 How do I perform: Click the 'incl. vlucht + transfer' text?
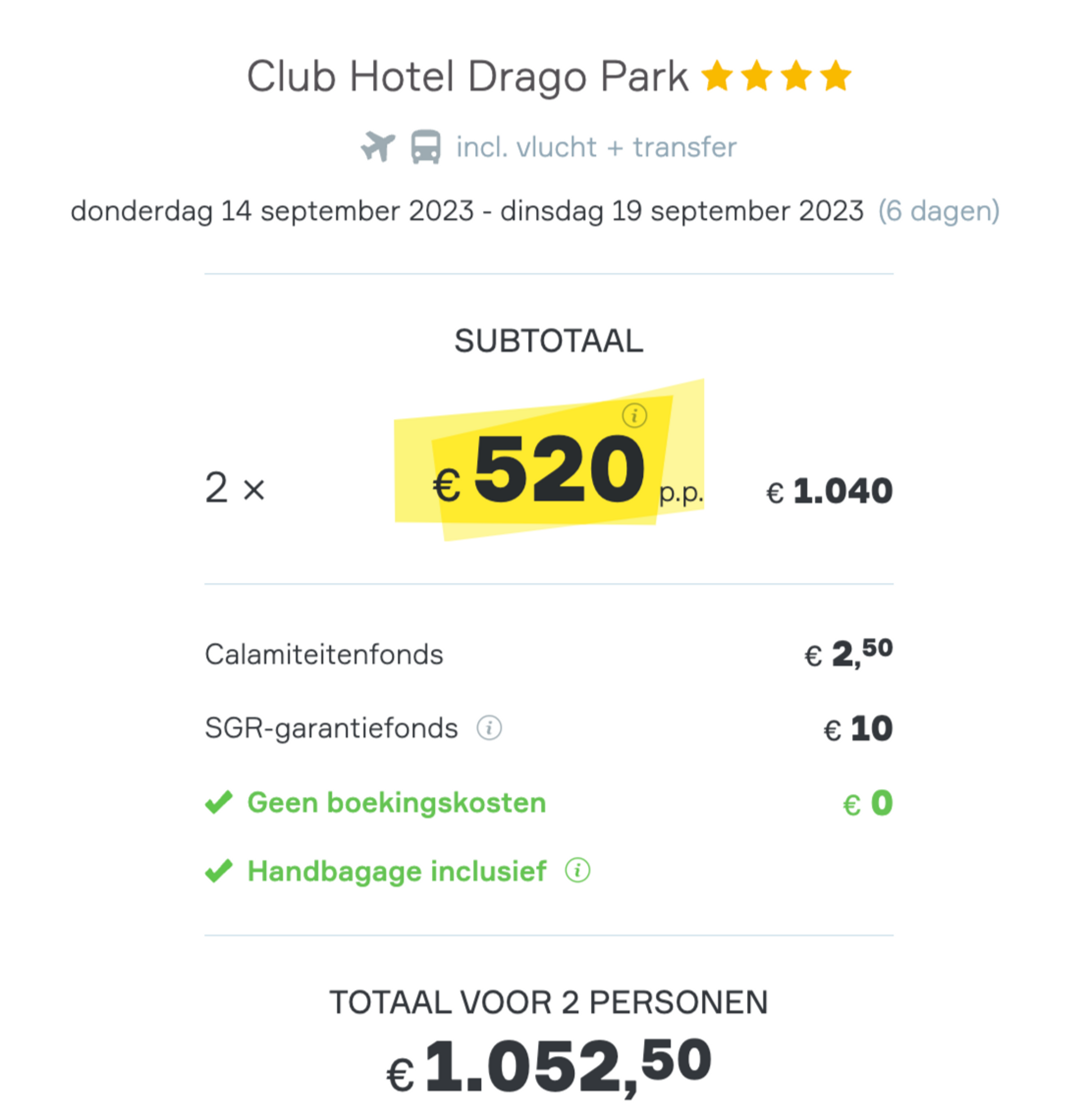[x=597, y=147]
